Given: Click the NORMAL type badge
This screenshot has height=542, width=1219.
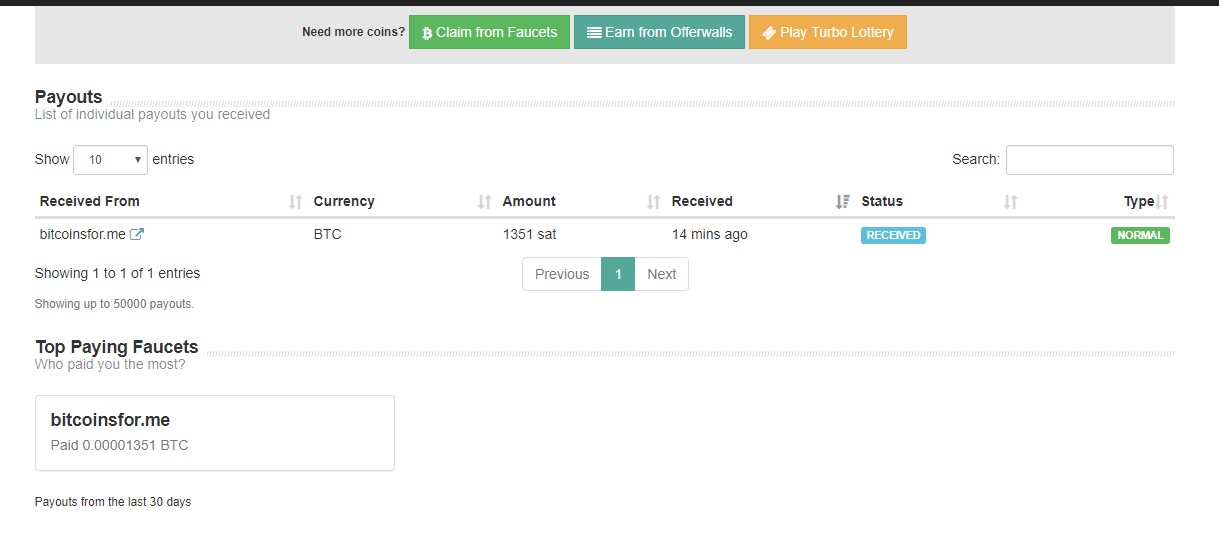Looking at the screenshot, I should pyautogui.click(x=1140, y=235).
